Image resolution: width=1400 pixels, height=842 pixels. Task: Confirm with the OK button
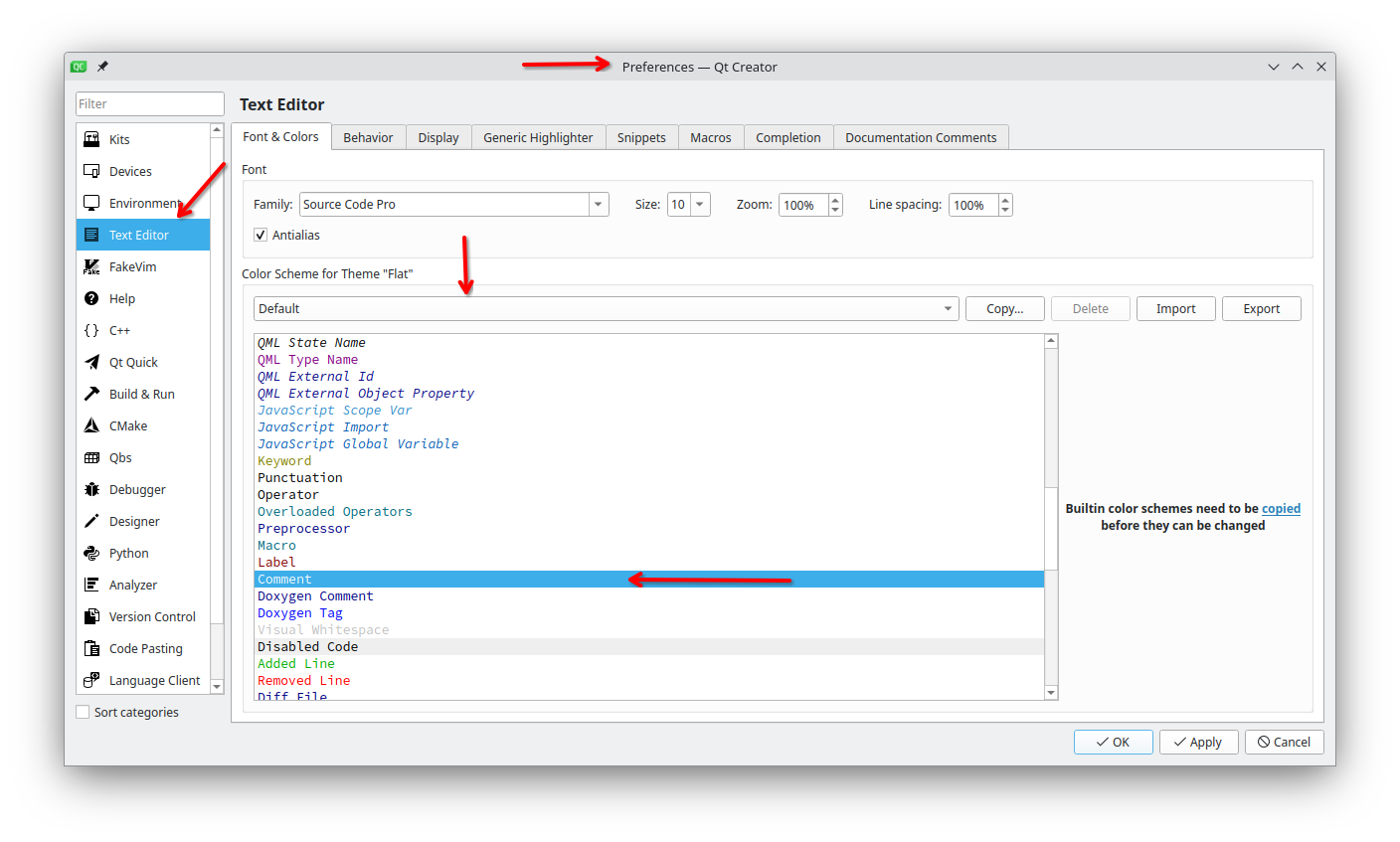coord(1114,742)
